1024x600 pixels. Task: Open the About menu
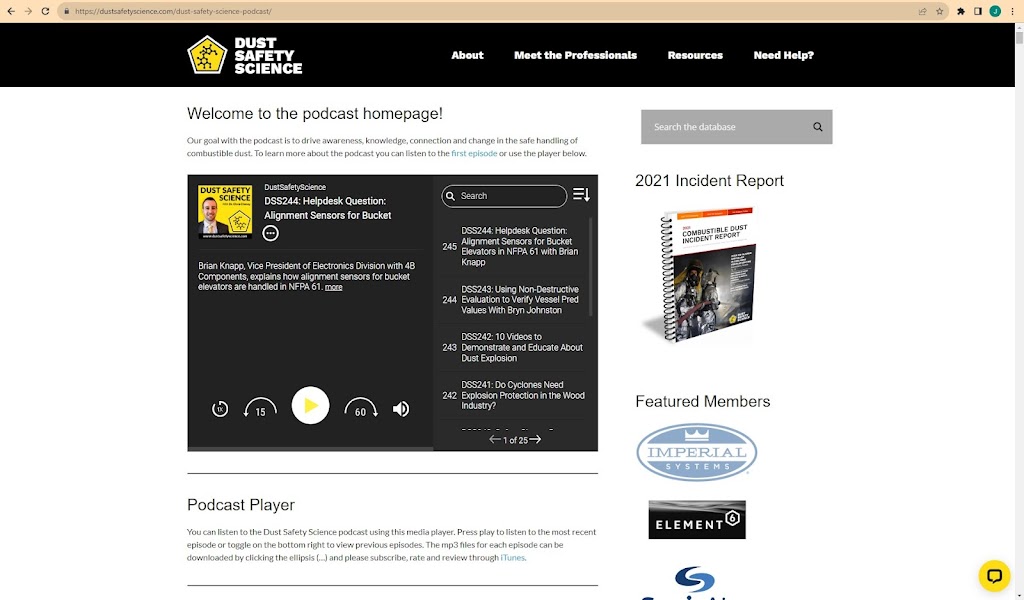(x=468, y=55)
